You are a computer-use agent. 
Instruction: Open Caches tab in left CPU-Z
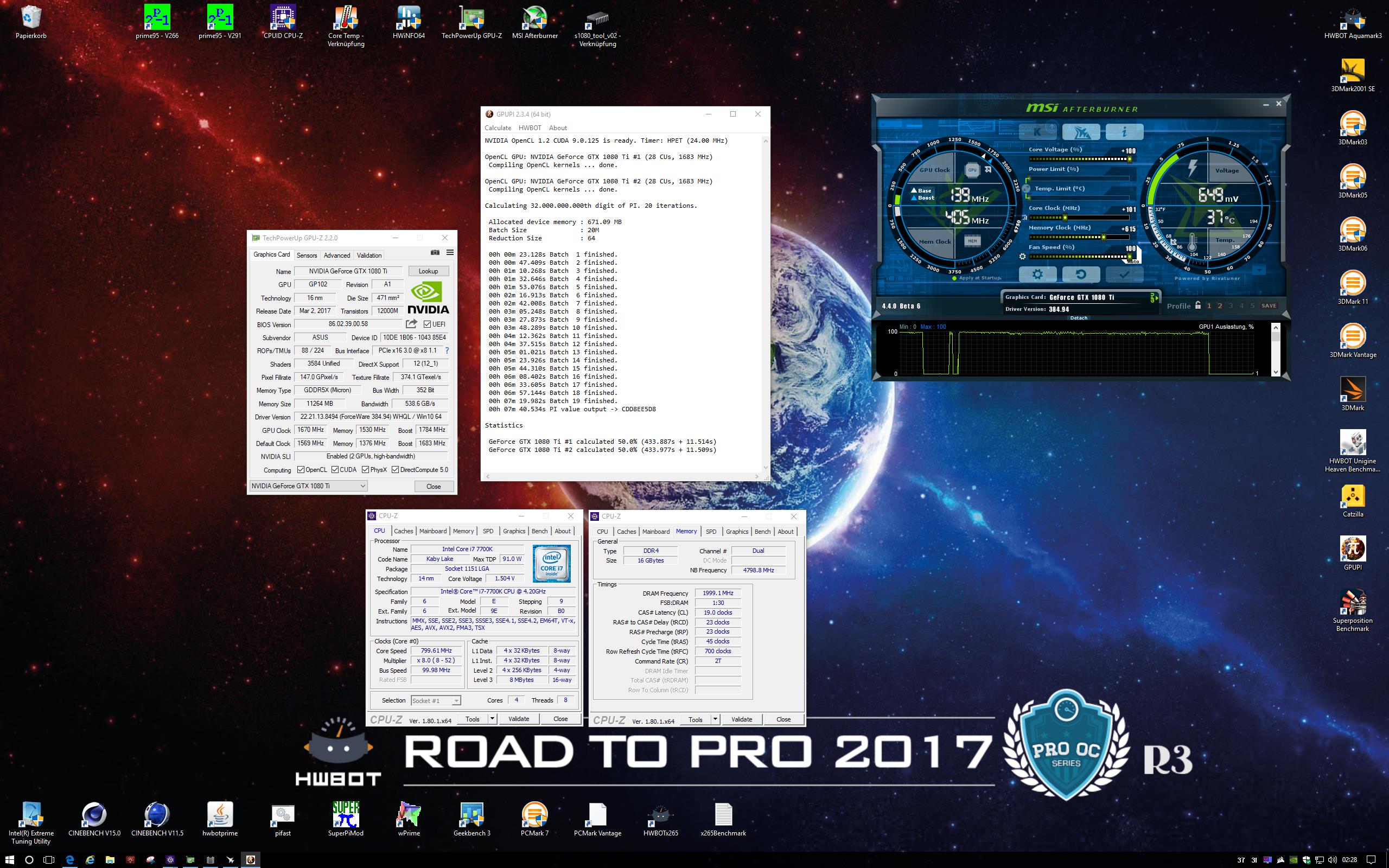[404, 531]
